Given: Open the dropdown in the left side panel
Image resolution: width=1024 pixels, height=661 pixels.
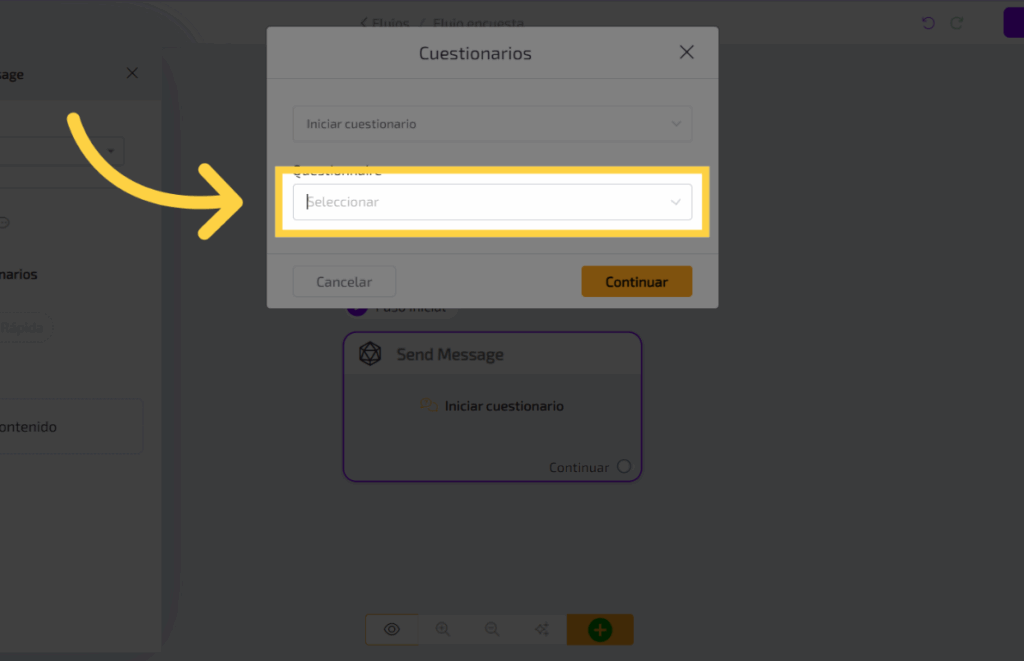Looking at the screenshot, I should pos(108,152).
